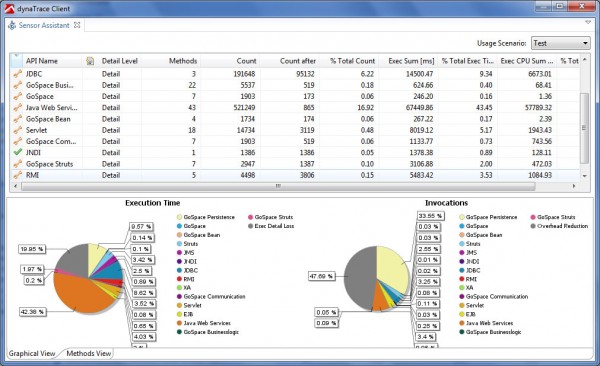Select the Graphical View tab

pyautogui.click(x=32, y=353)
